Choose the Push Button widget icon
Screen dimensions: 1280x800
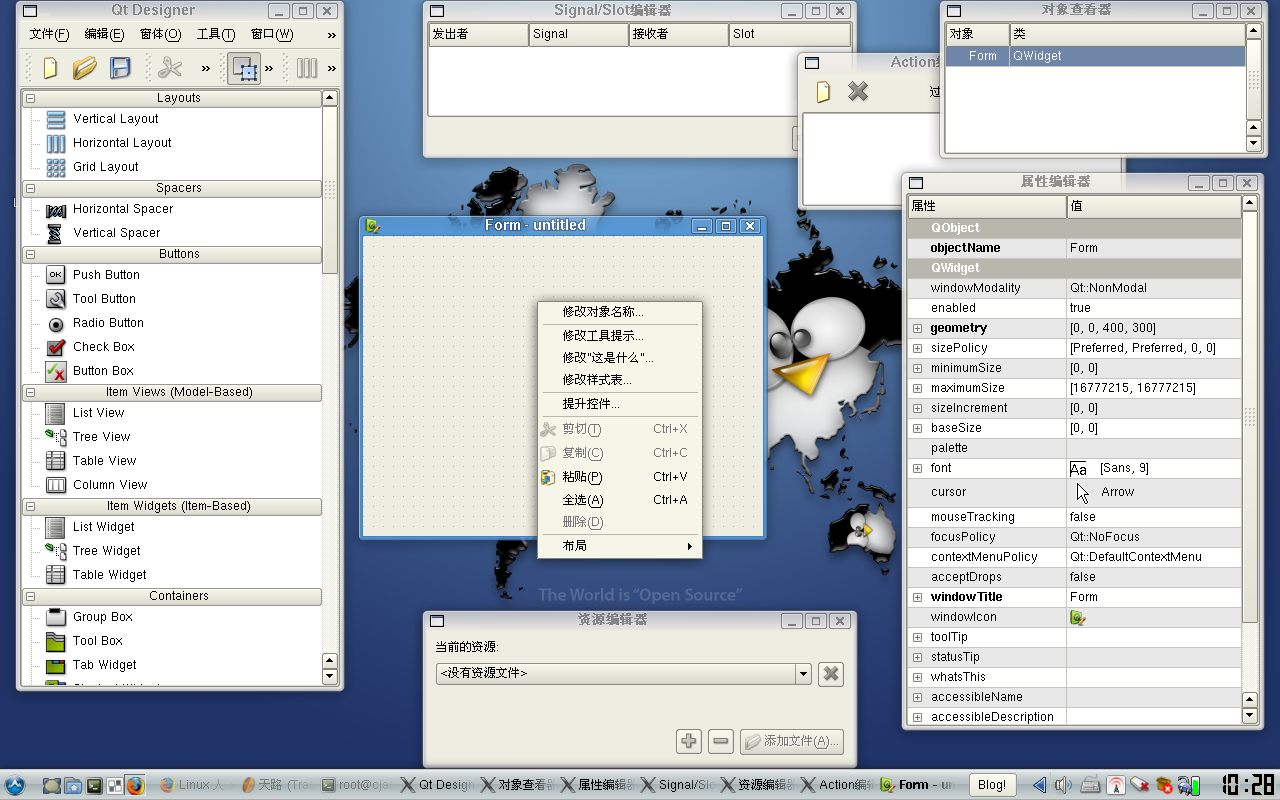pyautogui.click(x=56, y=275)
